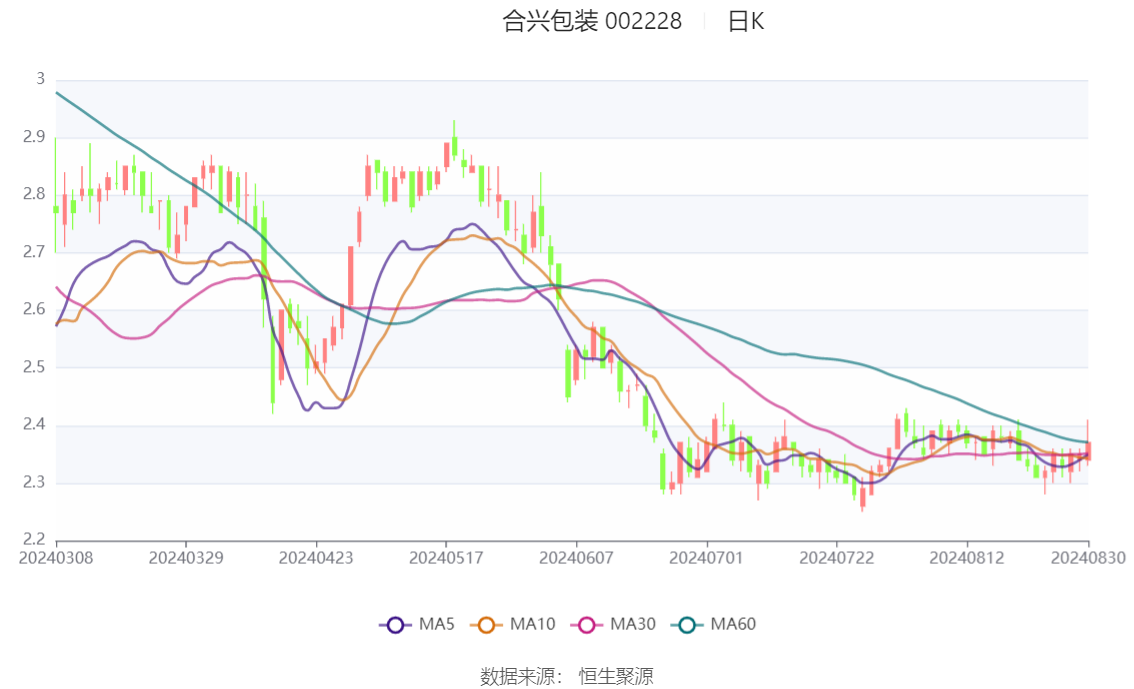Click the 20240423 date axis label
The width and height of the screenshot is (1134, 689).
coord(316,557)
